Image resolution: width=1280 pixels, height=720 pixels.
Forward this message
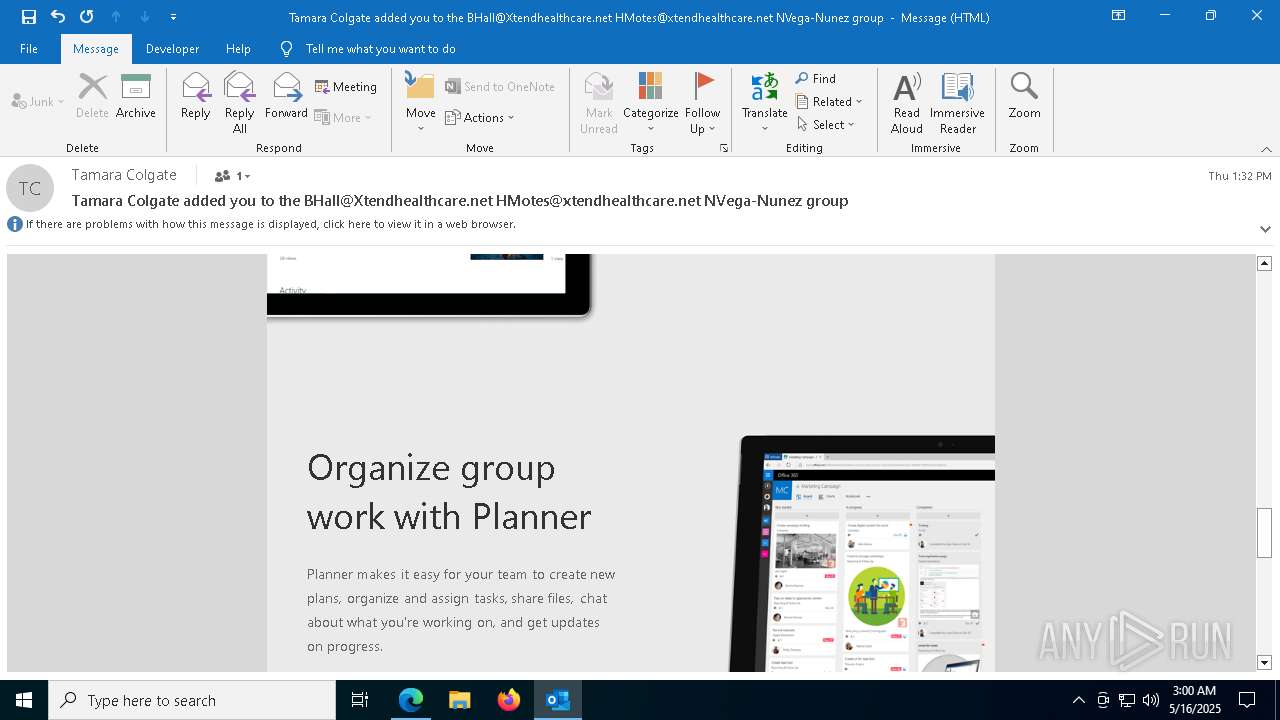[x=286, y=96]
